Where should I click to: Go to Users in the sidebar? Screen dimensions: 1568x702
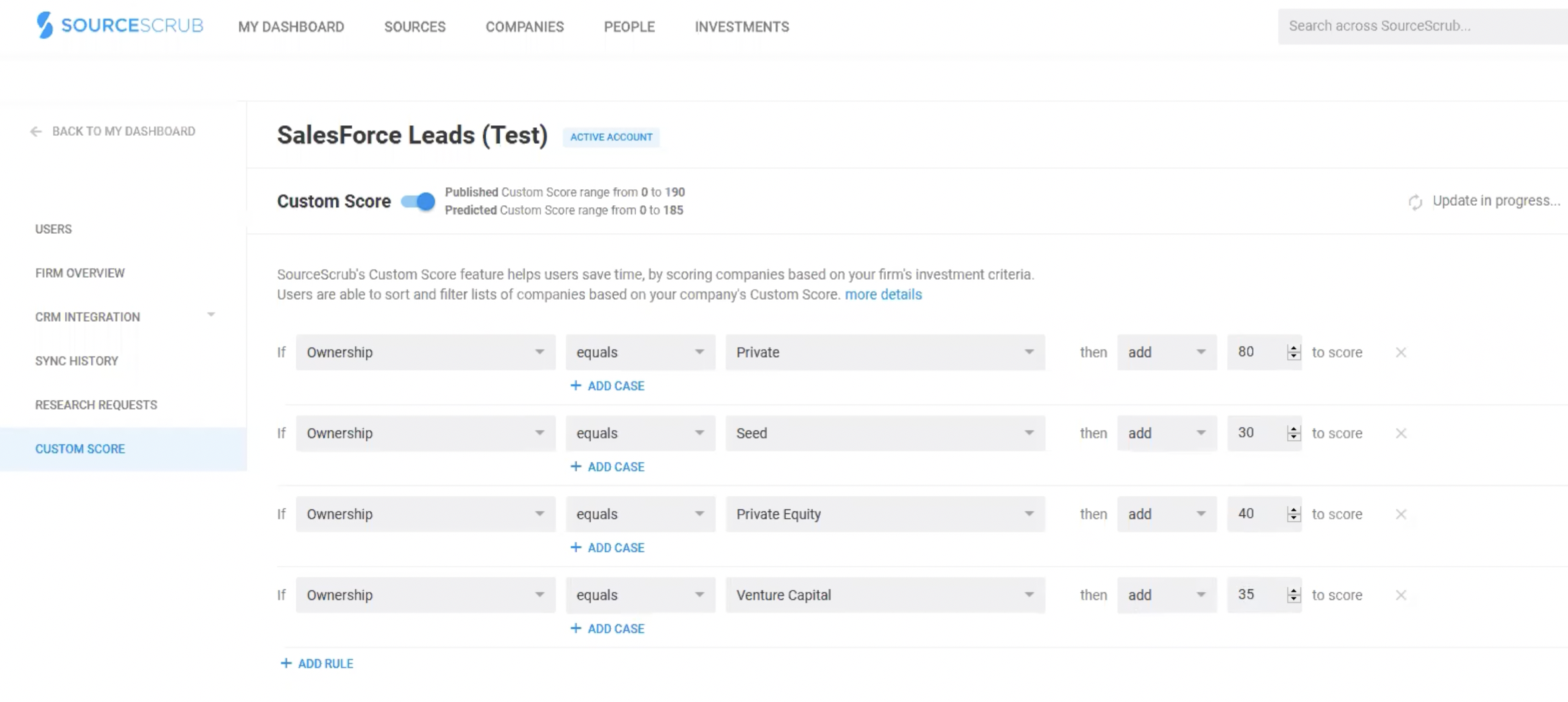point(53,229)
